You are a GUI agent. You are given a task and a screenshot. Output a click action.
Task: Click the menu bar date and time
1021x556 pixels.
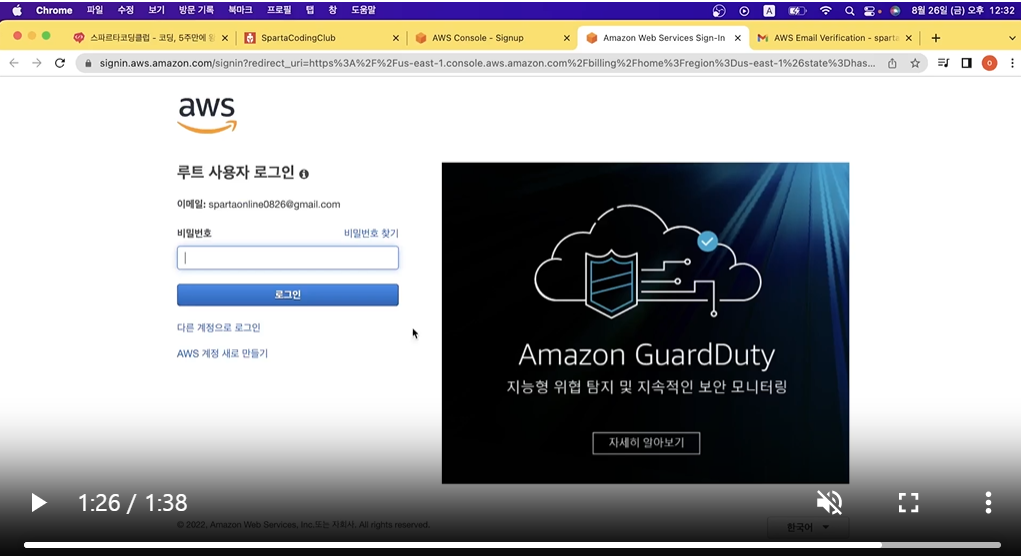pyautogui.click(x=962, y=10)
